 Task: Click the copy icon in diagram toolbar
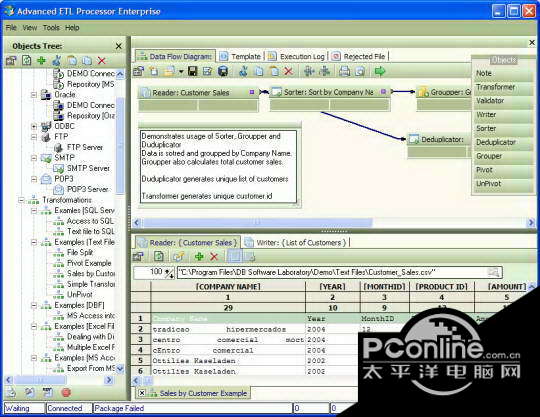tap(259, 71)
